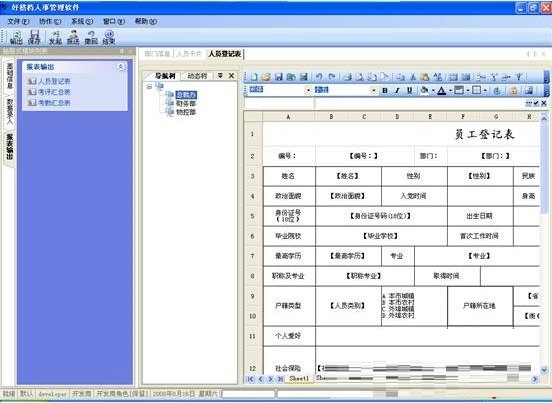The width and height of the screenshot is (552, 403).
Task: Select column A header
Action: point(289,117)
